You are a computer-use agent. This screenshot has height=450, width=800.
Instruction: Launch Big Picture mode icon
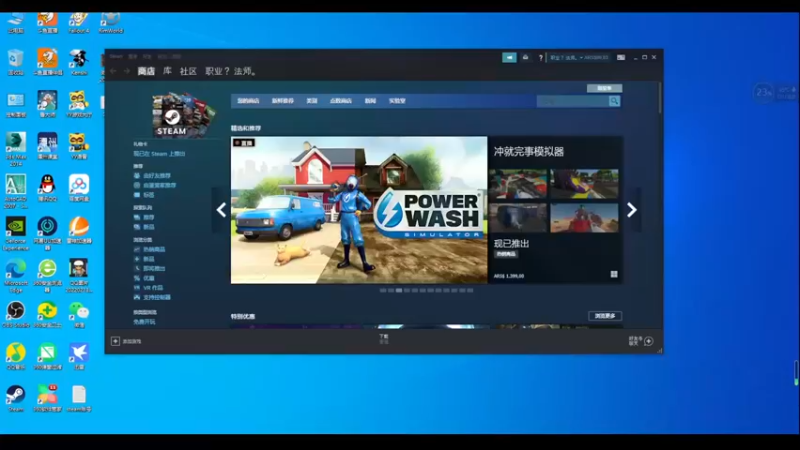621,58
